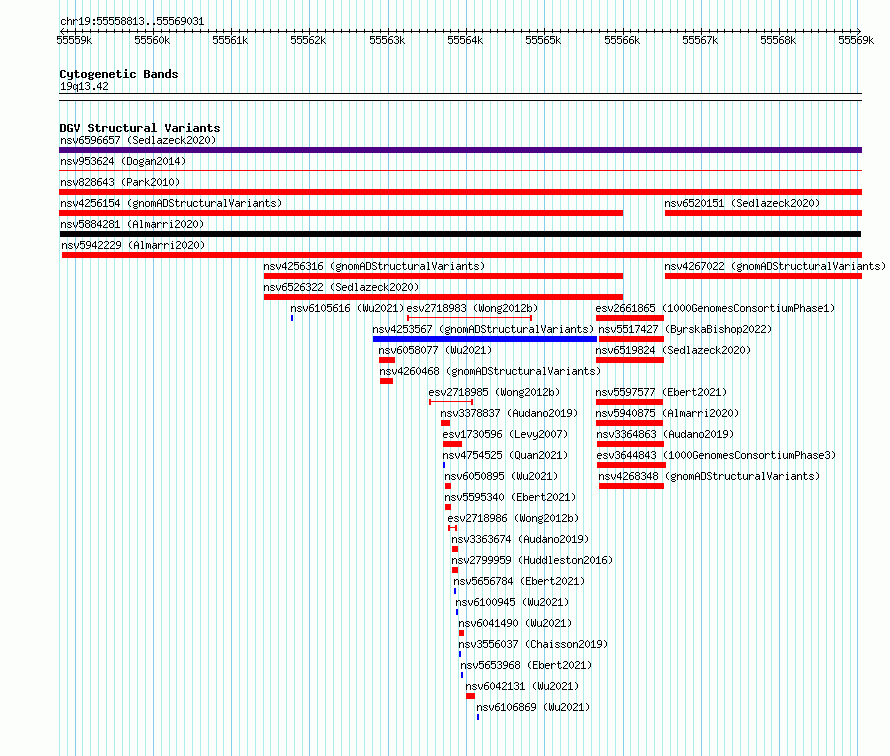
Task: Click nsv828643 (Park2010) label
Action: [x=120, y=182]
